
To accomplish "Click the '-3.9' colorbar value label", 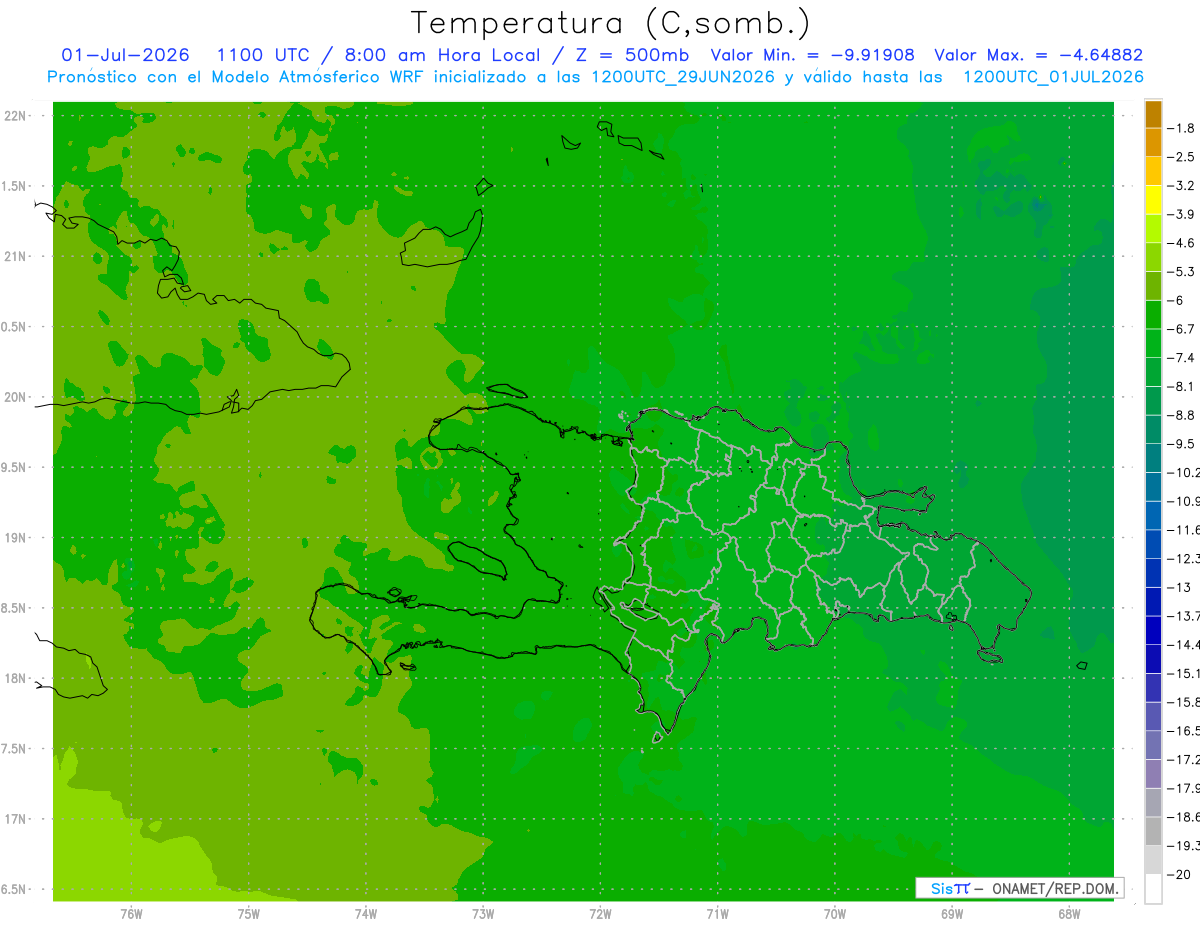I will coord(1181,214).
